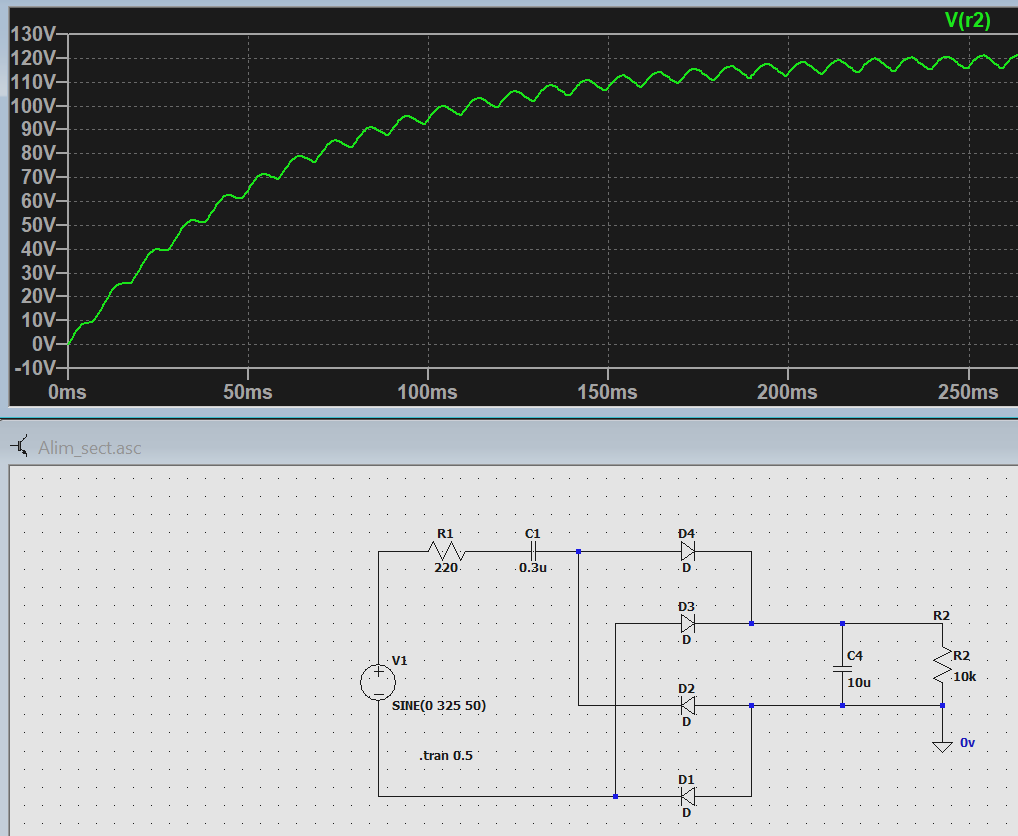Screen dimensions: 1018x836
Task: Click the 0V vertical axis label
Action: [x=44, y=344]
